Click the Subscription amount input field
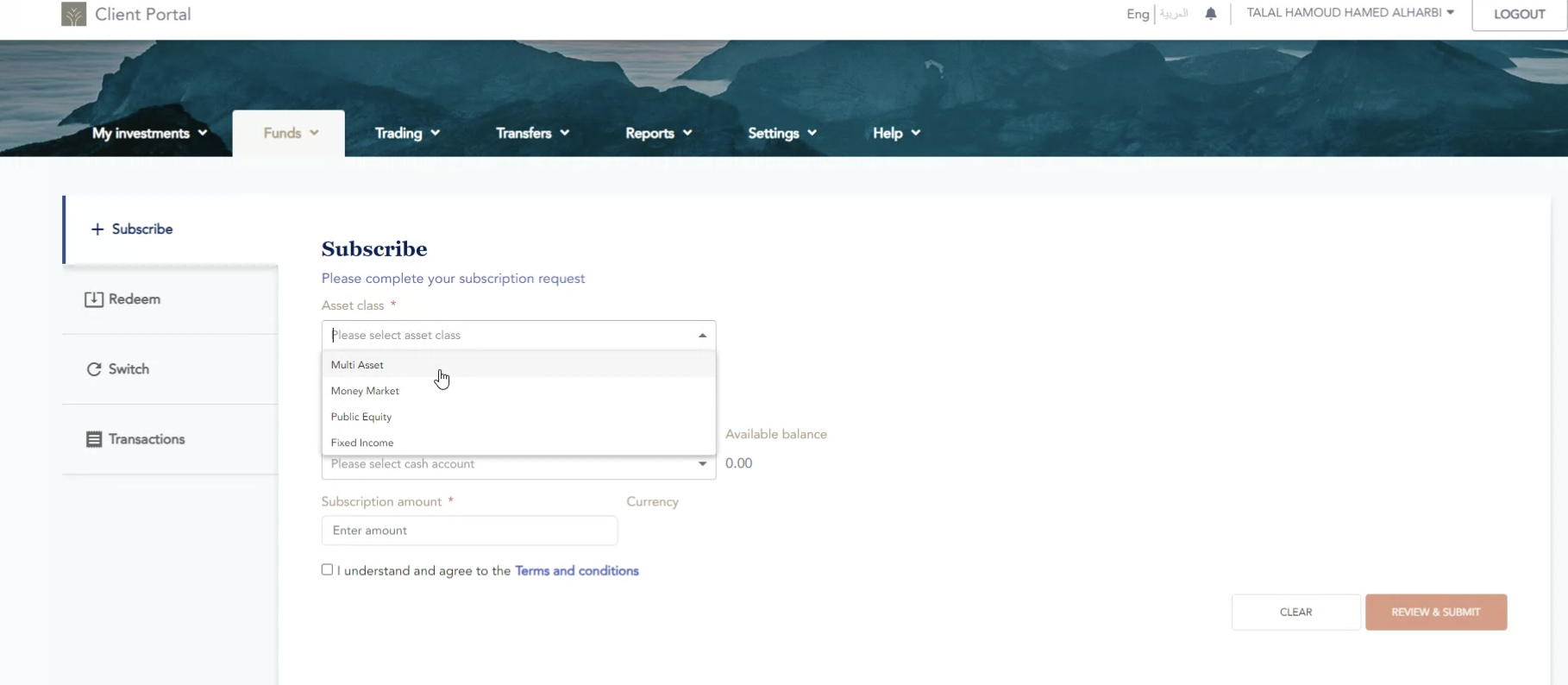The image size is (1568, 685). coord(469,531)
